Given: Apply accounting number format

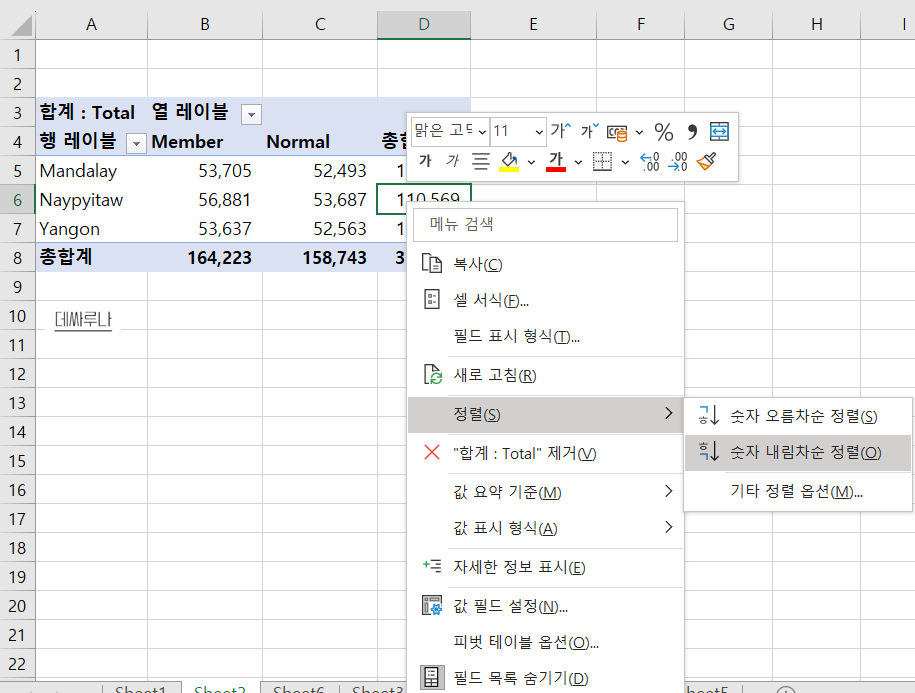Looking at the screenshot, I should click(x=617, y=132).
